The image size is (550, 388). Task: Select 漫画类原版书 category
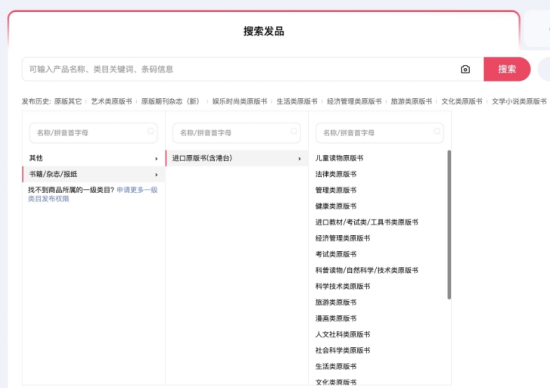pos(336,318)
